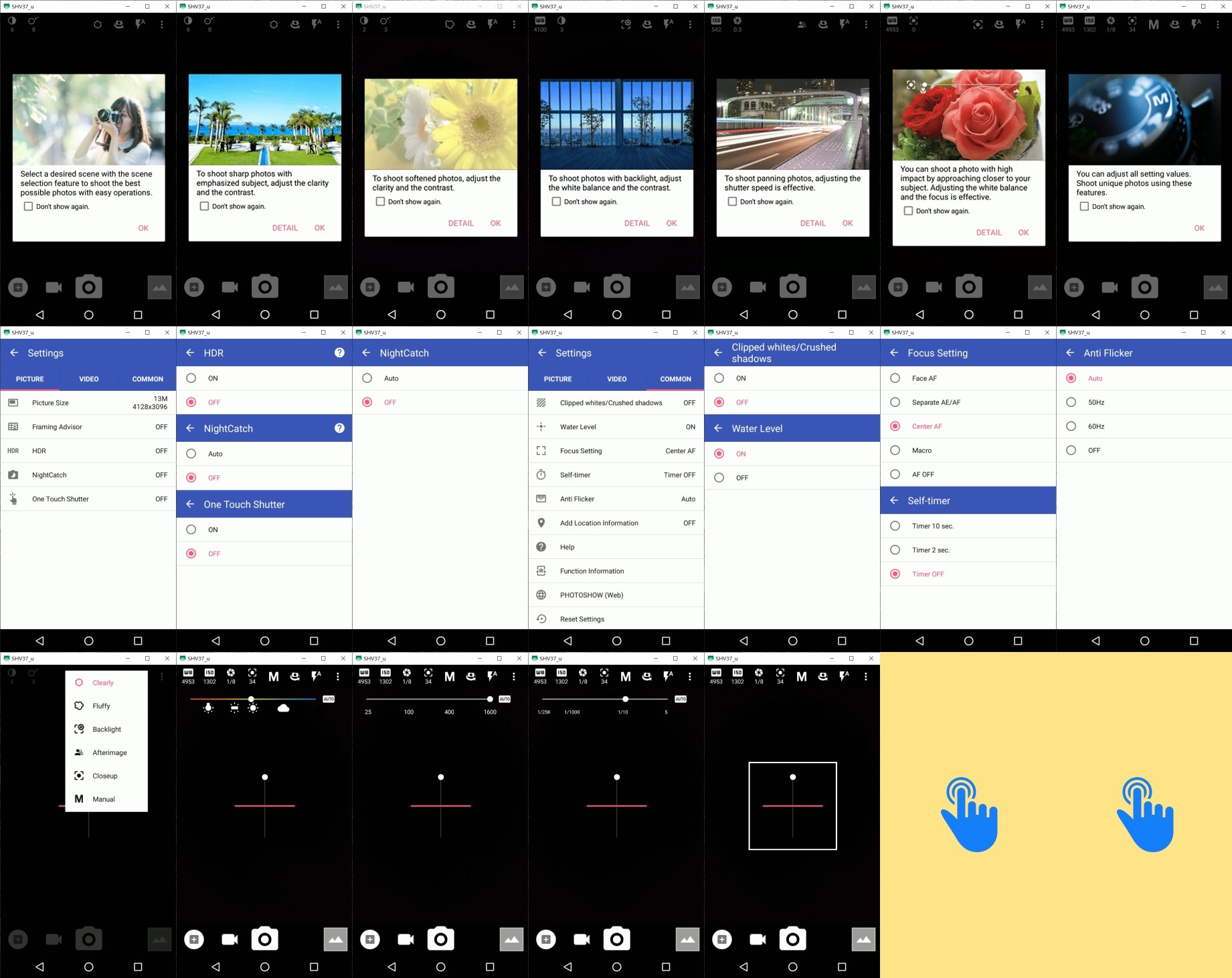The height and width of the screenshot is (978, 1232).
Task: Check Don't show again in scene selection dialog
Action: pyautogui.click(x=28, y=206)
